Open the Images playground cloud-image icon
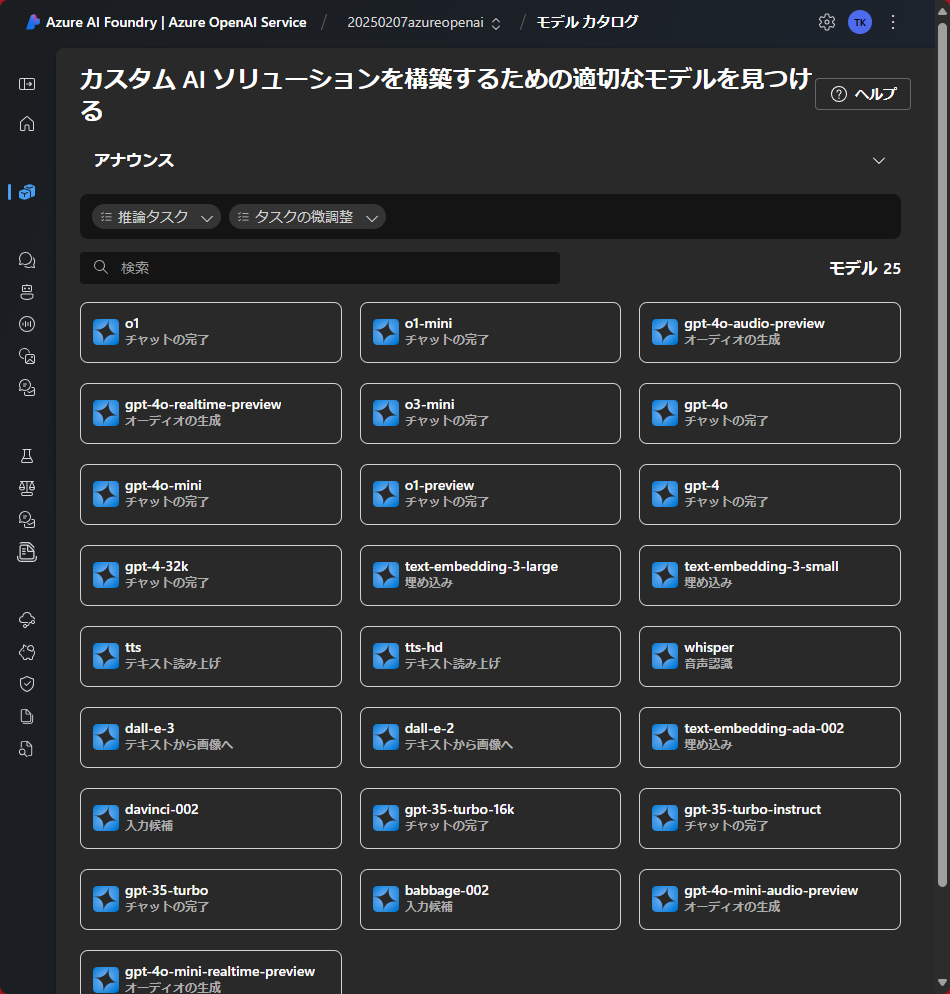 point(26,356)
